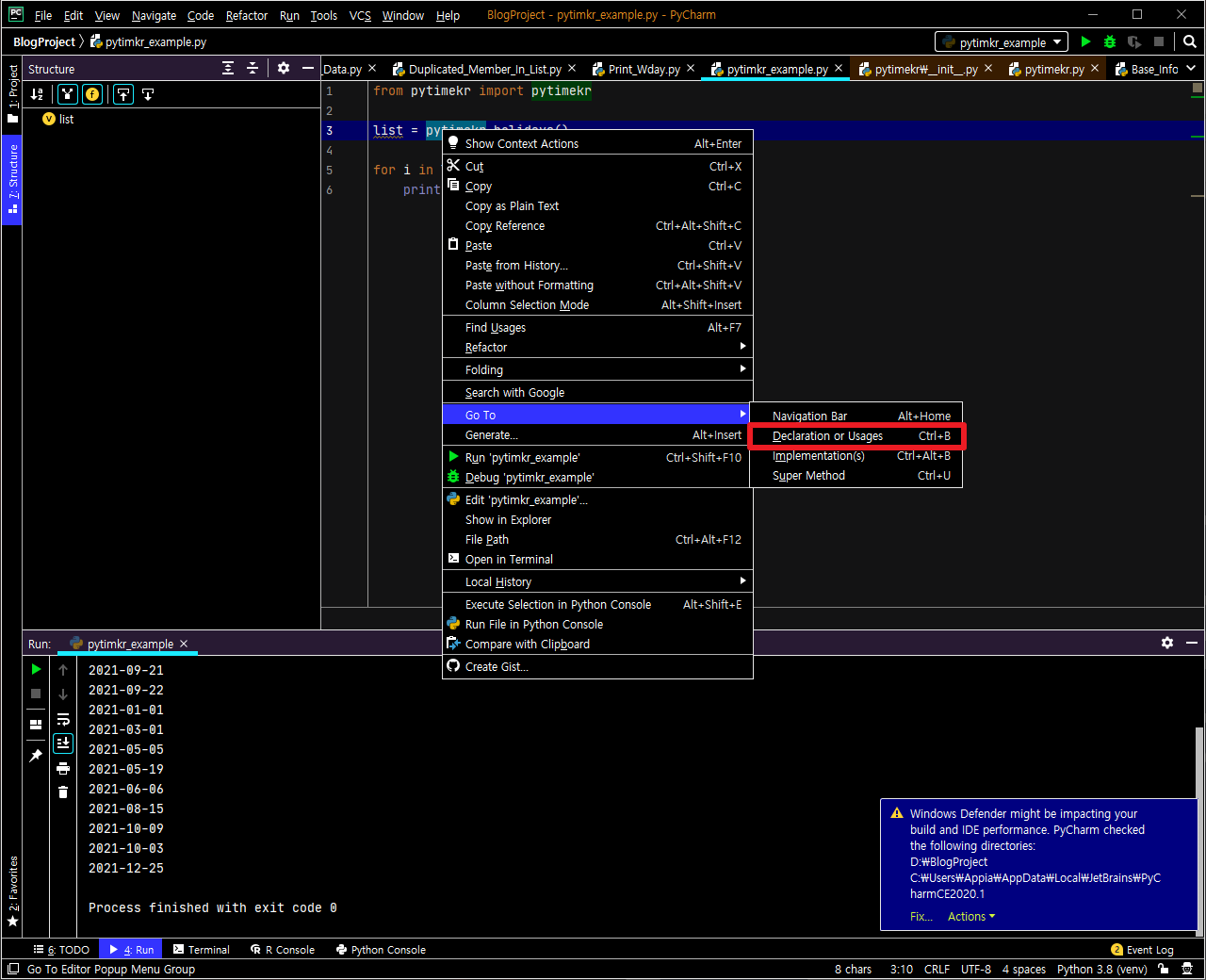The width and height of the screenshot is (1206, 980).
Task: Hide the Run panel with minus icon
Action: pyautogui.click(x=1192, y=643)
